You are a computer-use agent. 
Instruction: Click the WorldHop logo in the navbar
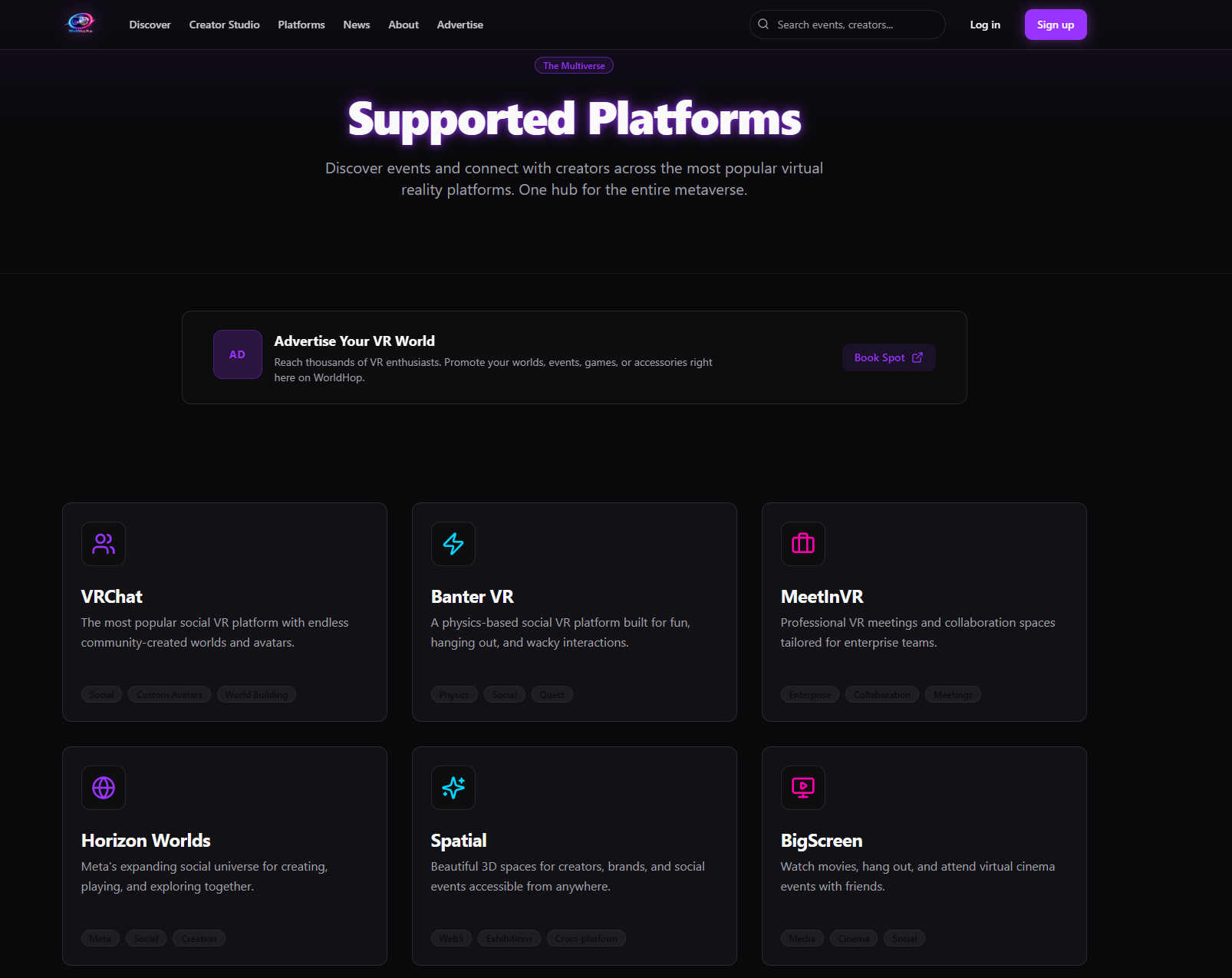click(x=81, y=24)
